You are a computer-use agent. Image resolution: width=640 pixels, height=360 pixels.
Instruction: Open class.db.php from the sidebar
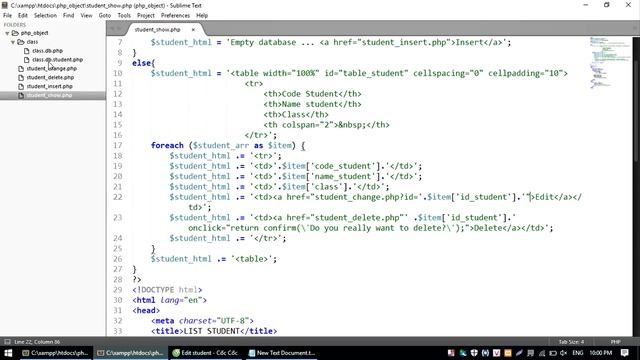coord(47,51)
